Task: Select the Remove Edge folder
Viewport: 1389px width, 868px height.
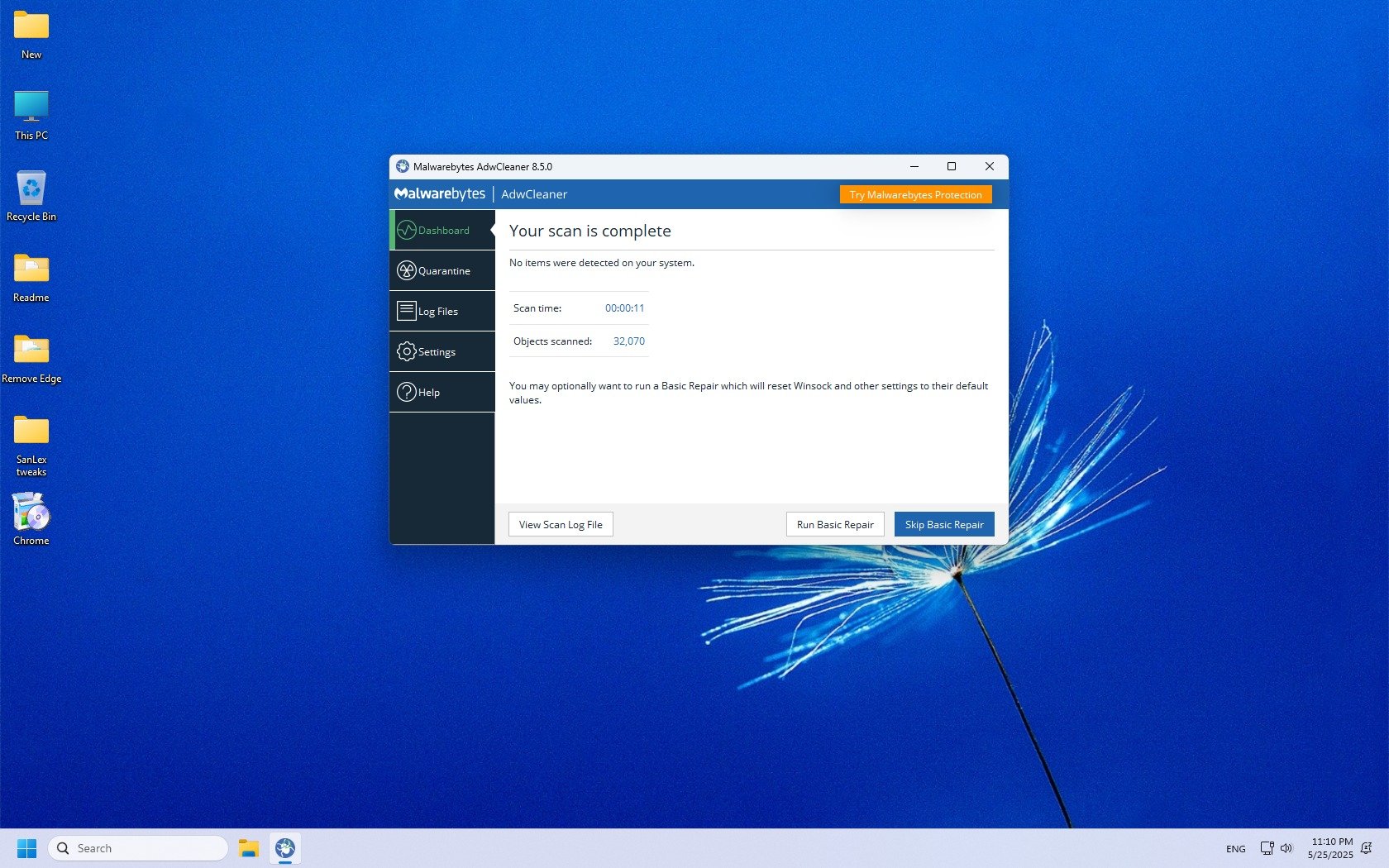Action: (x=31, y=357)
